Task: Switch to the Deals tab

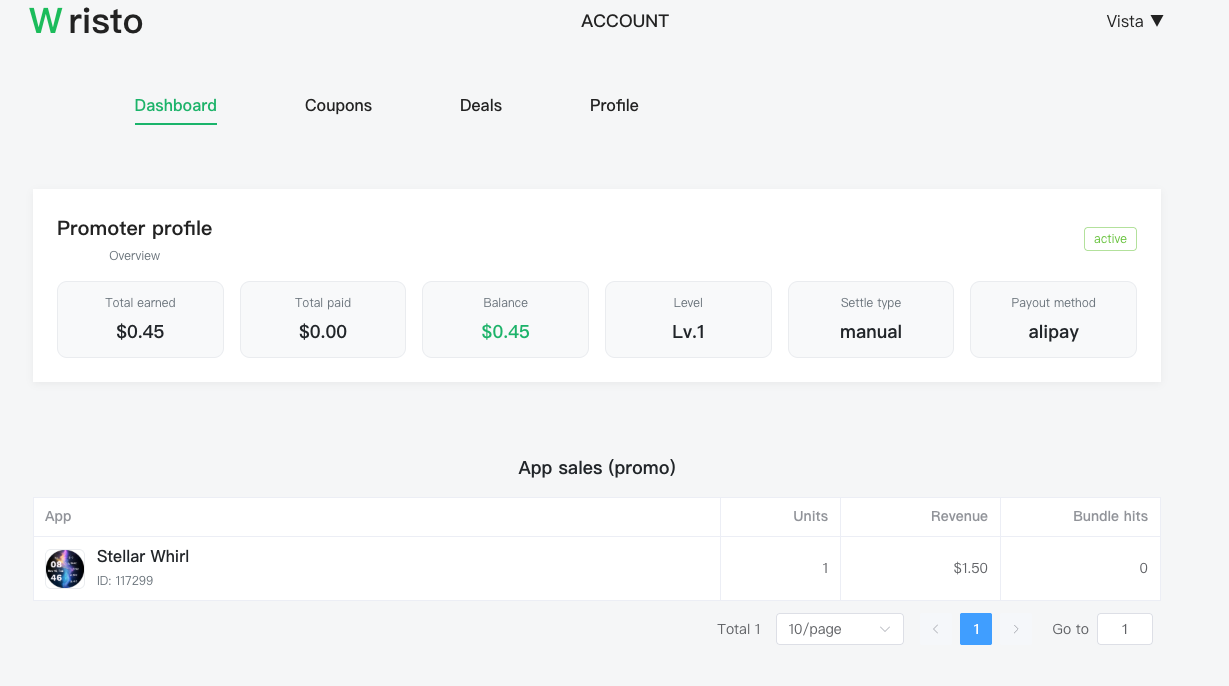Action: click(480, 106)
